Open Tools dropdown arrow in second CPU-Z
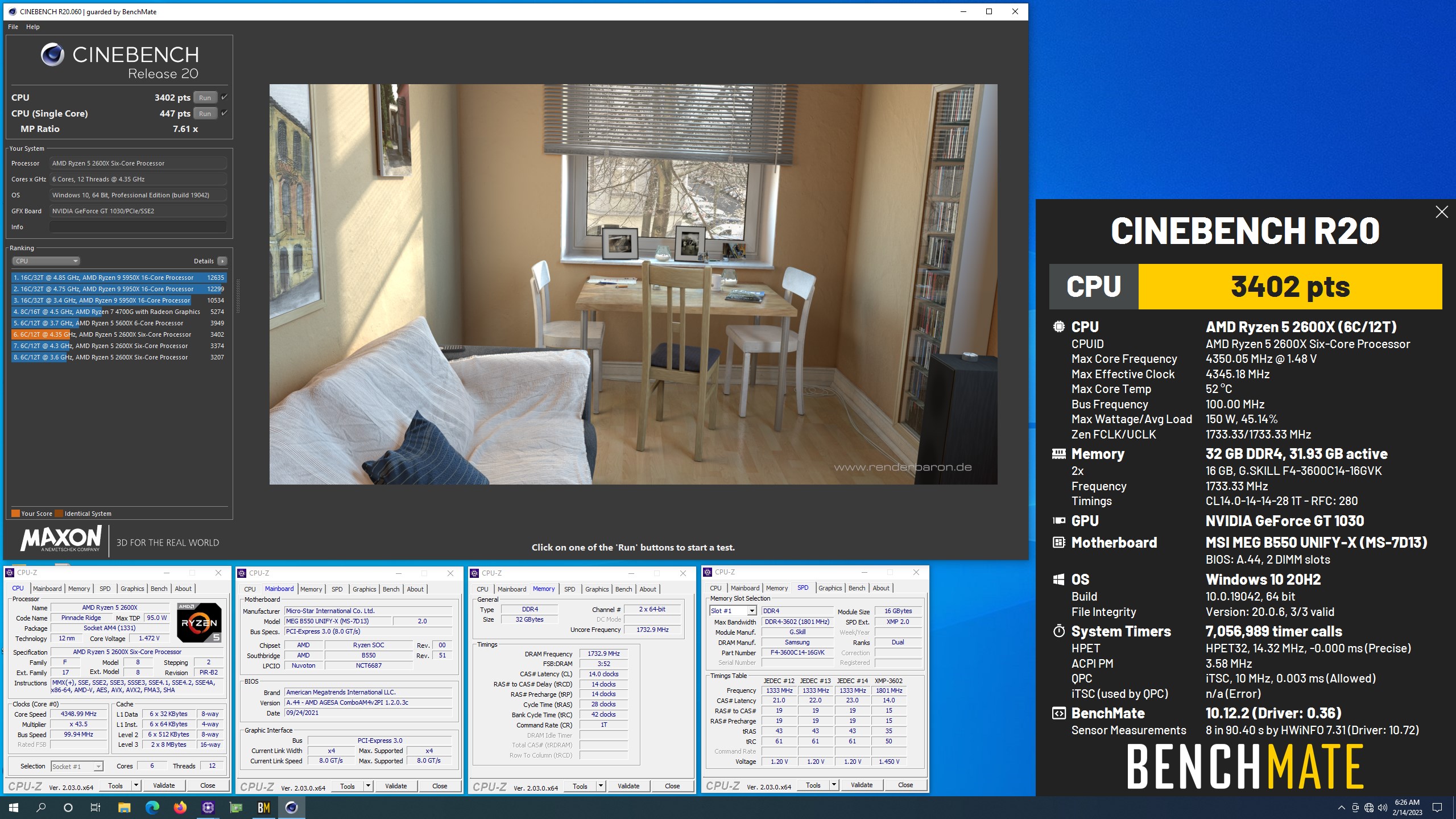This screenshot has width=1456, height=819. (x=368, y=786)
